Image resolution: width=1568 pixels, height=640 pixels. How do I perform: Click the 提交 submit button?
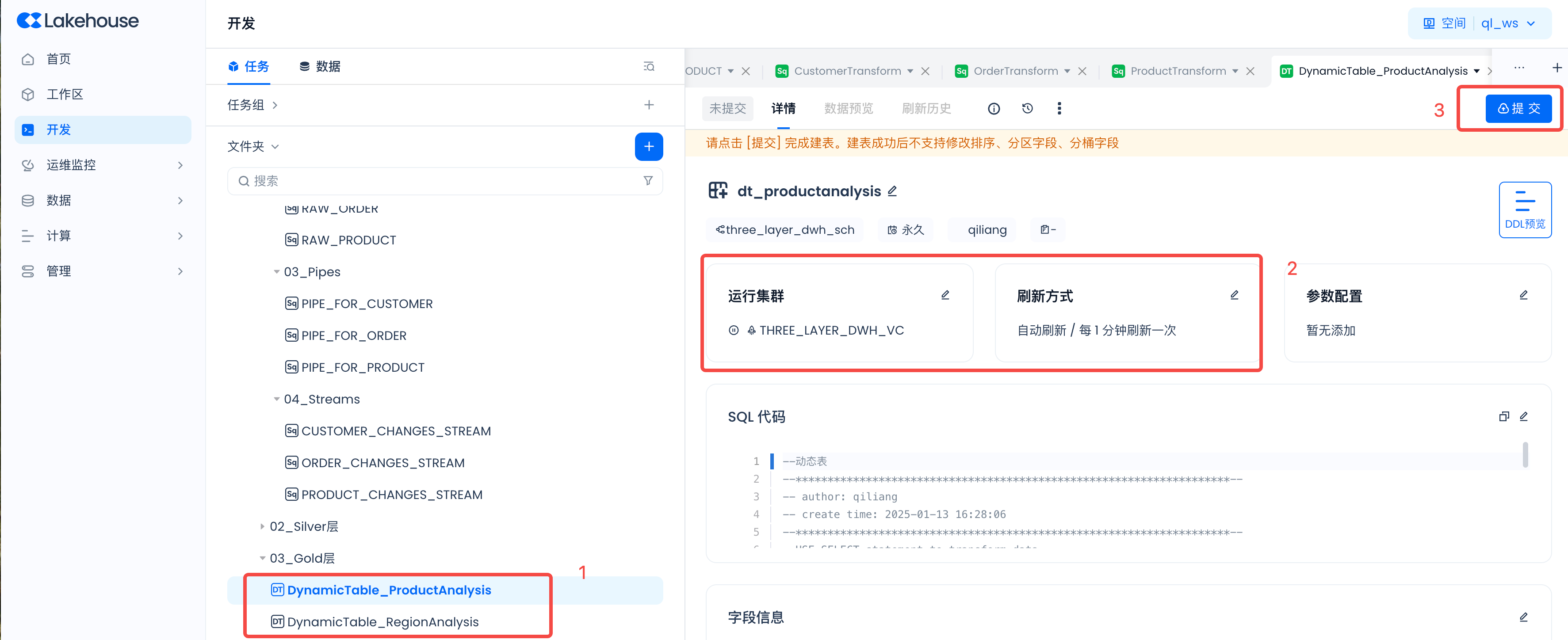pos(1518,108)
